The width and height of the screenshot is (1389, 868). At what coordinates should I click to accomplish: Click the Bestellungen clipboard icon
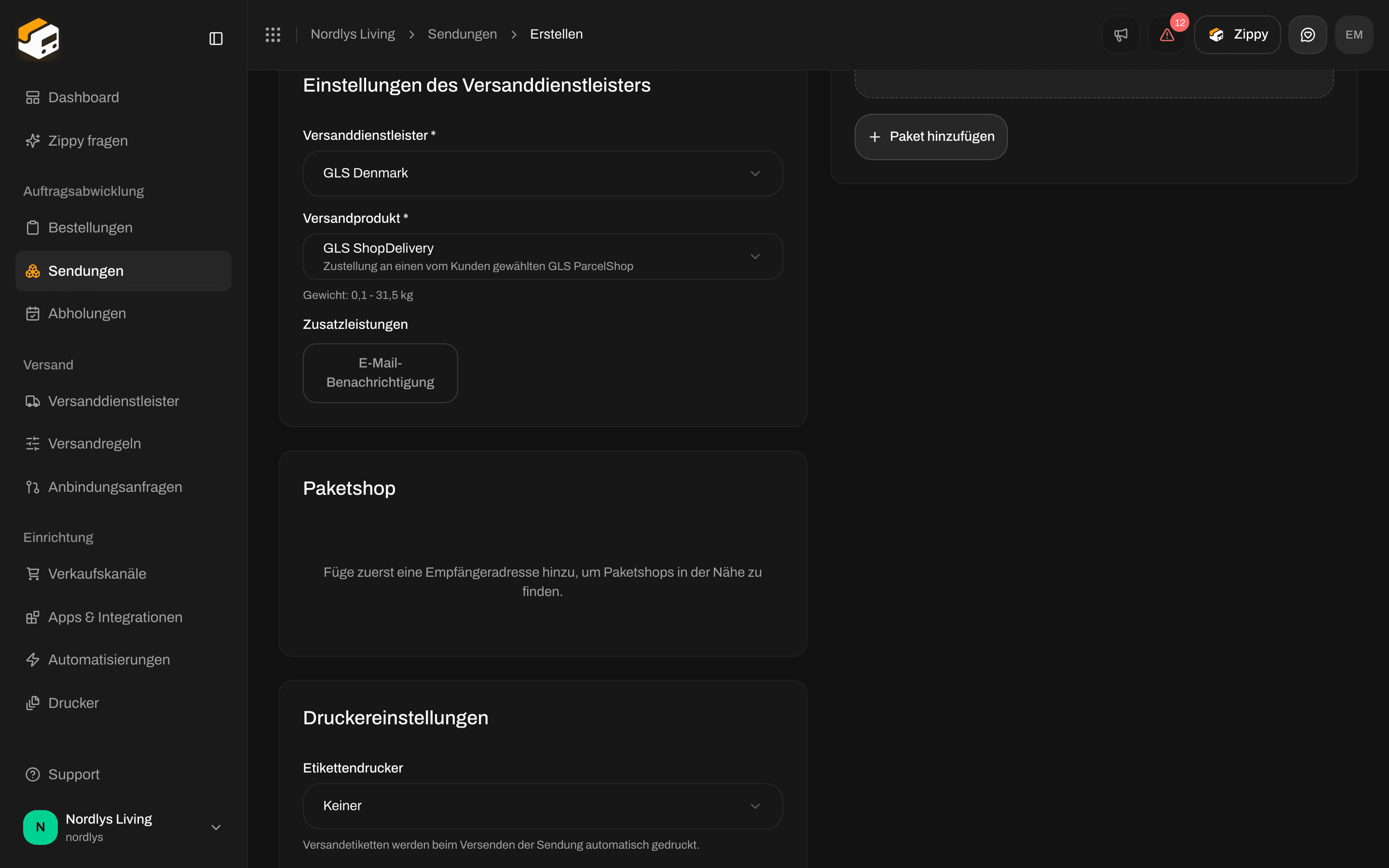point(33,227)
